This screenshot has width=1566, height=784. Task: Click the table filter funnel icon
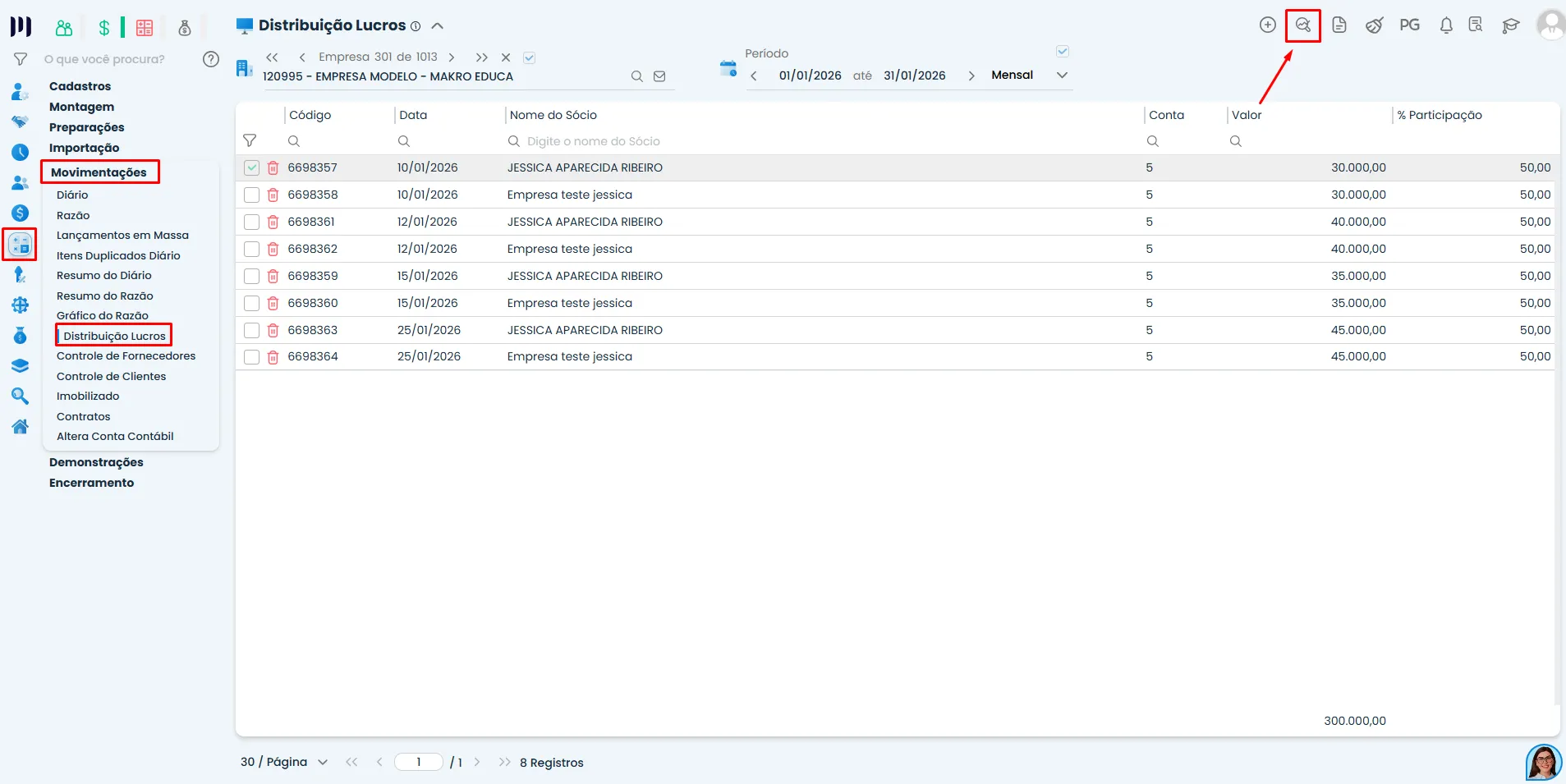tap(250, 140)
